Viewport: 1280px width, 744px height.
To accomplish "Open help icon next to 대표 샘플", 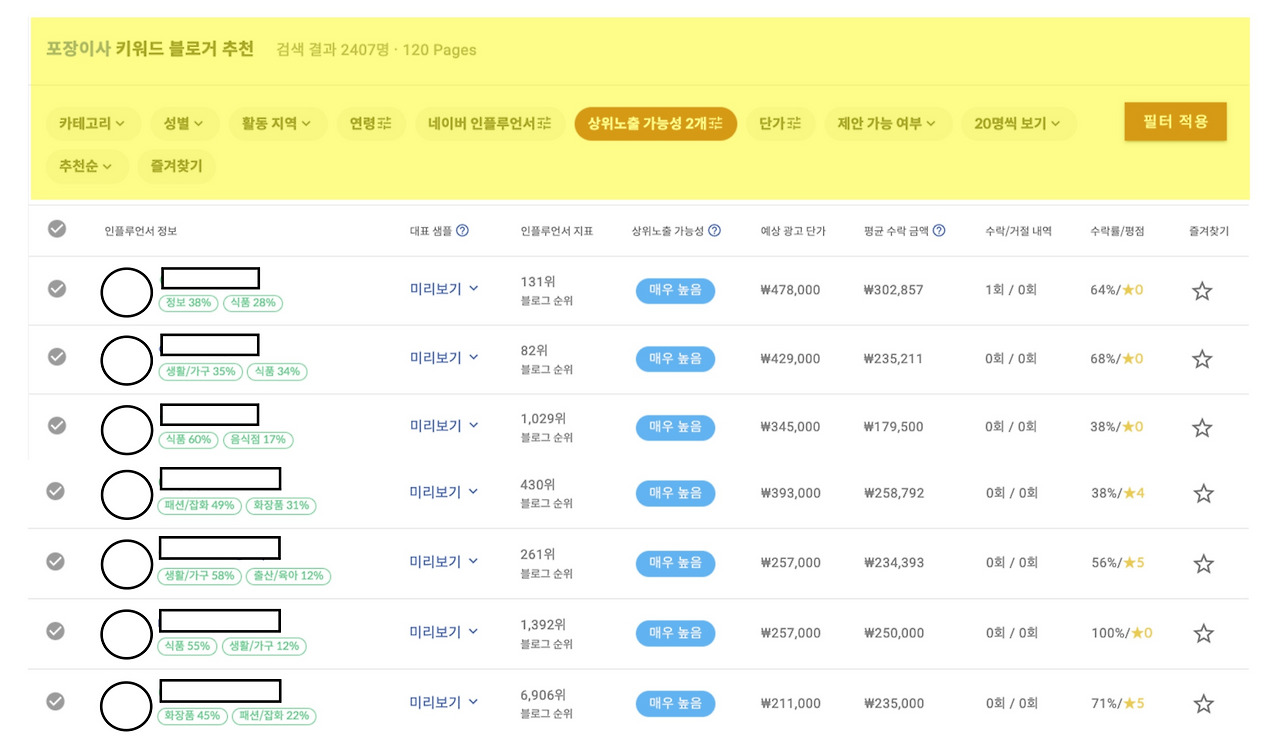I will point(462,231).
